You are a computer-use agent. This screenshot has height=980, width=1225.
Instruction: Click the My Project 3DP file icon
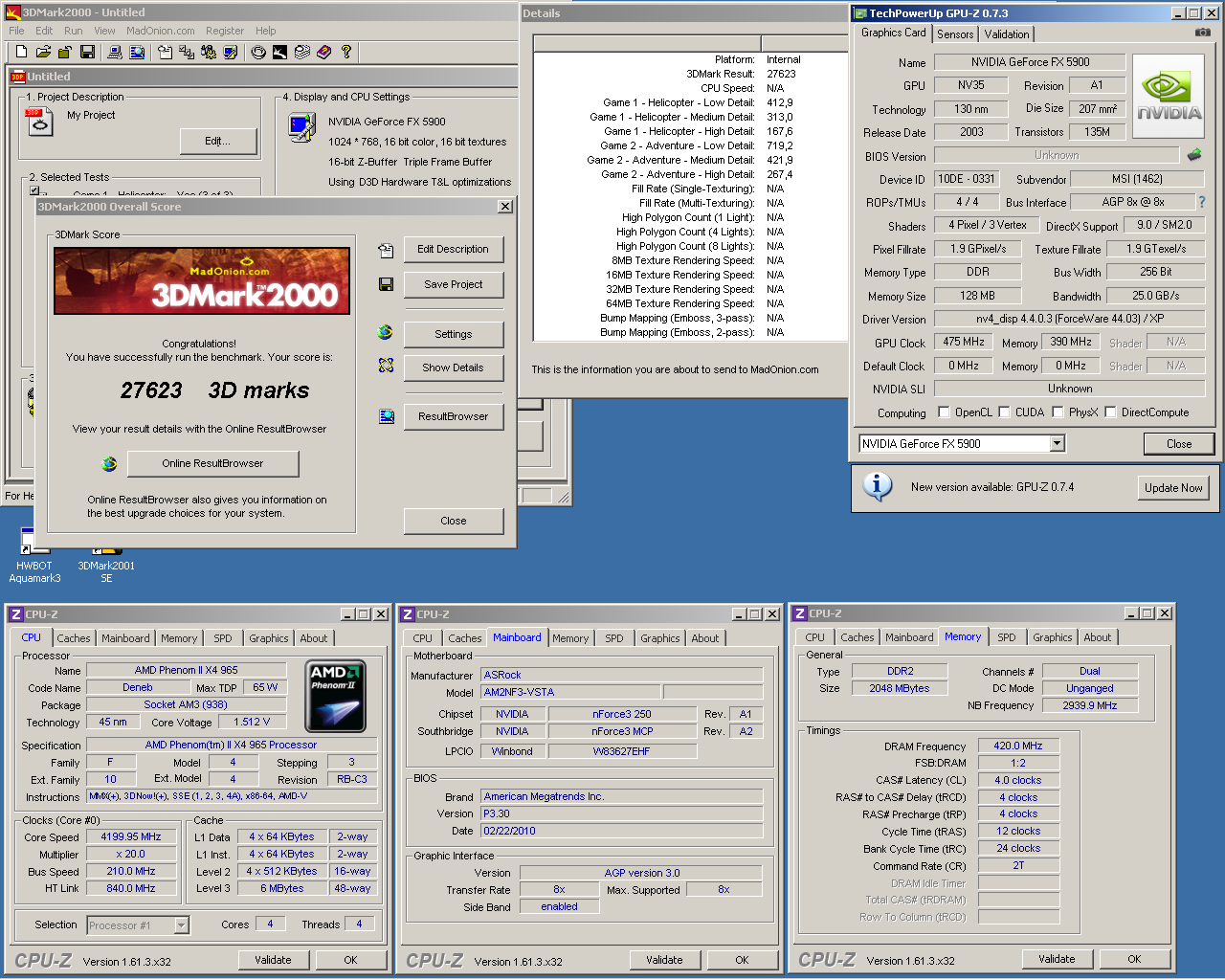[x=39, y=122]
